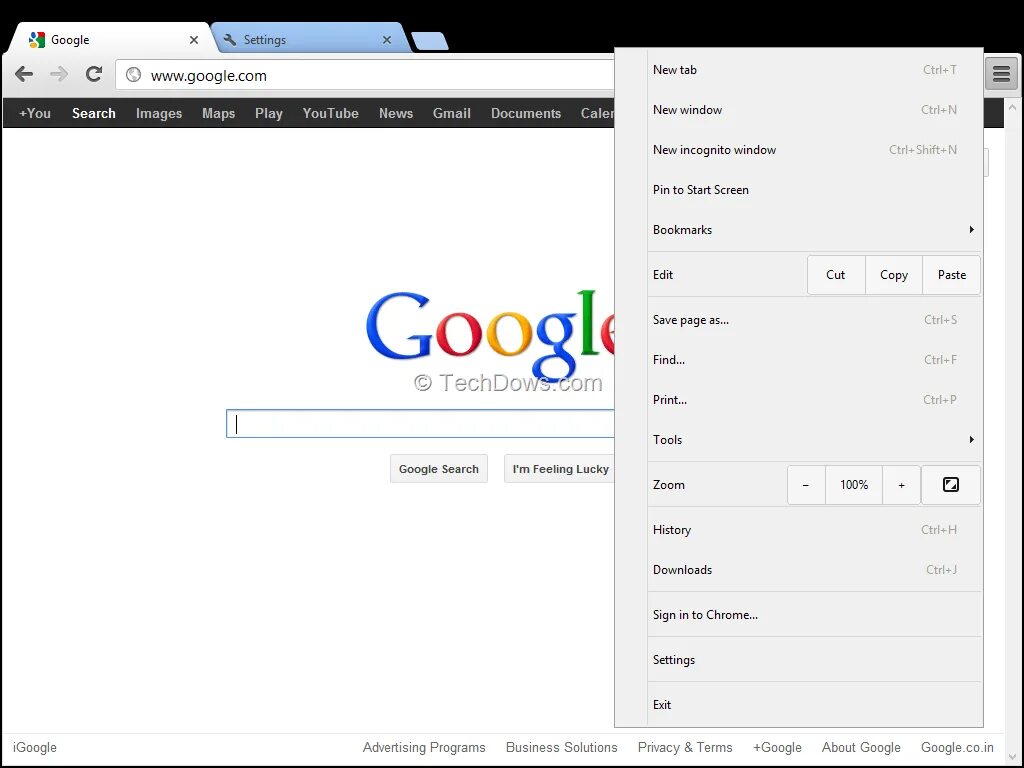Click the wrench icon on Settings tab
Viewport: 1024px width, 768px height.
click(x=229, y=40)
